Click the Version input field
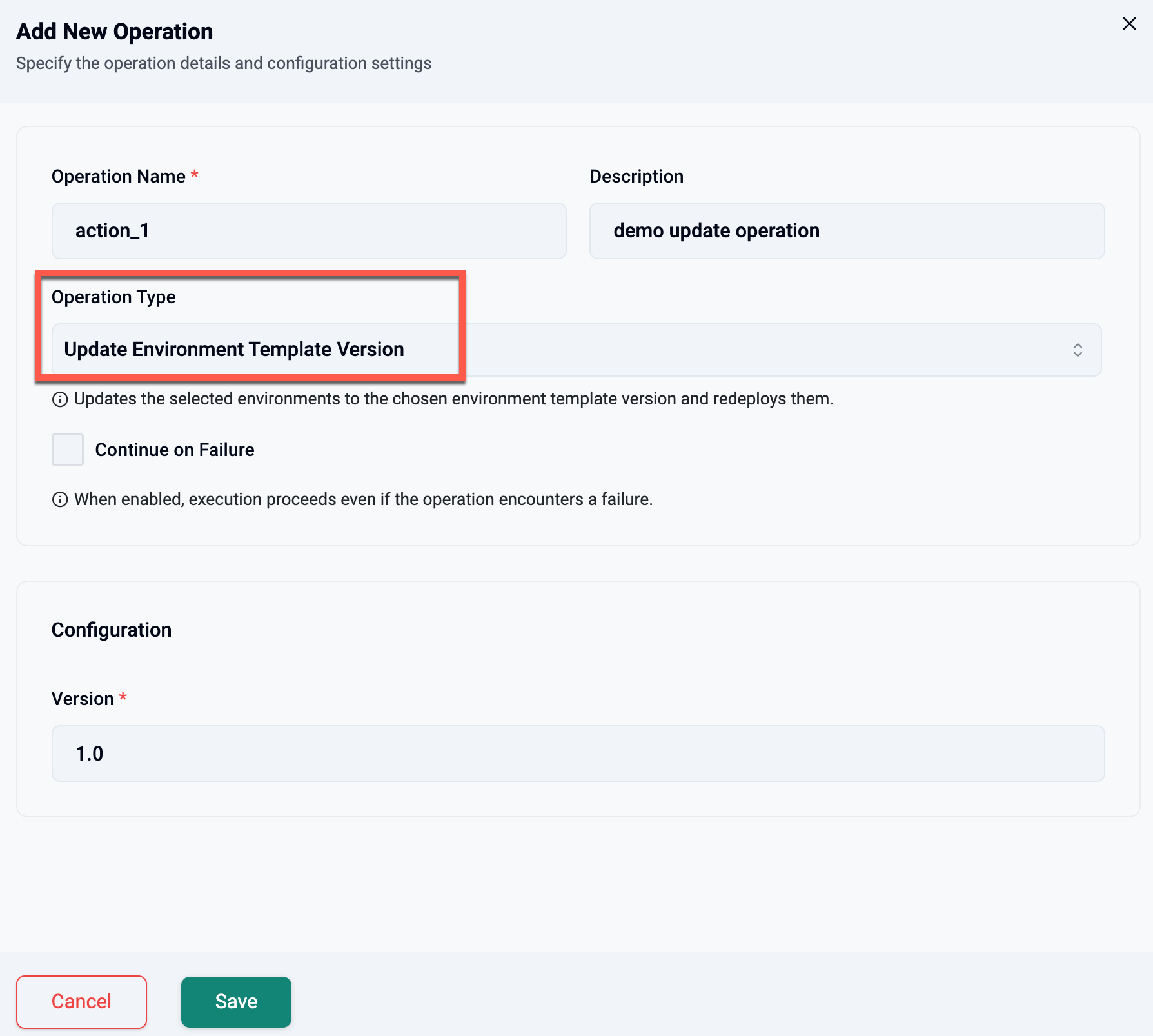The height and width of the screenshot is (1036, 1153). pos(578,753)
